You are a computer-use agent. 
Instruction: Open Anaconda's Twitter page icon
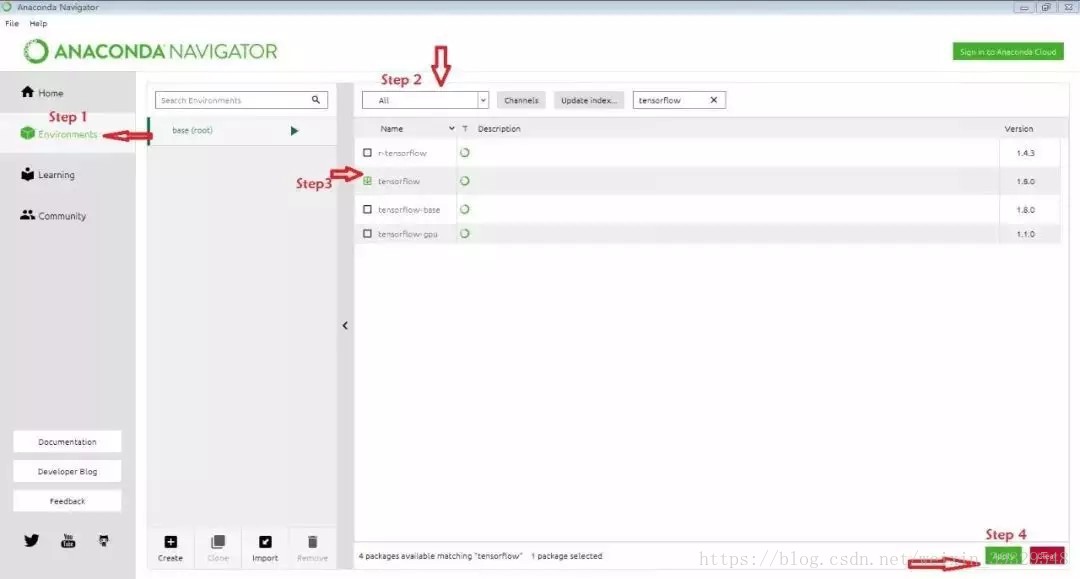click(x=32, y=540)
